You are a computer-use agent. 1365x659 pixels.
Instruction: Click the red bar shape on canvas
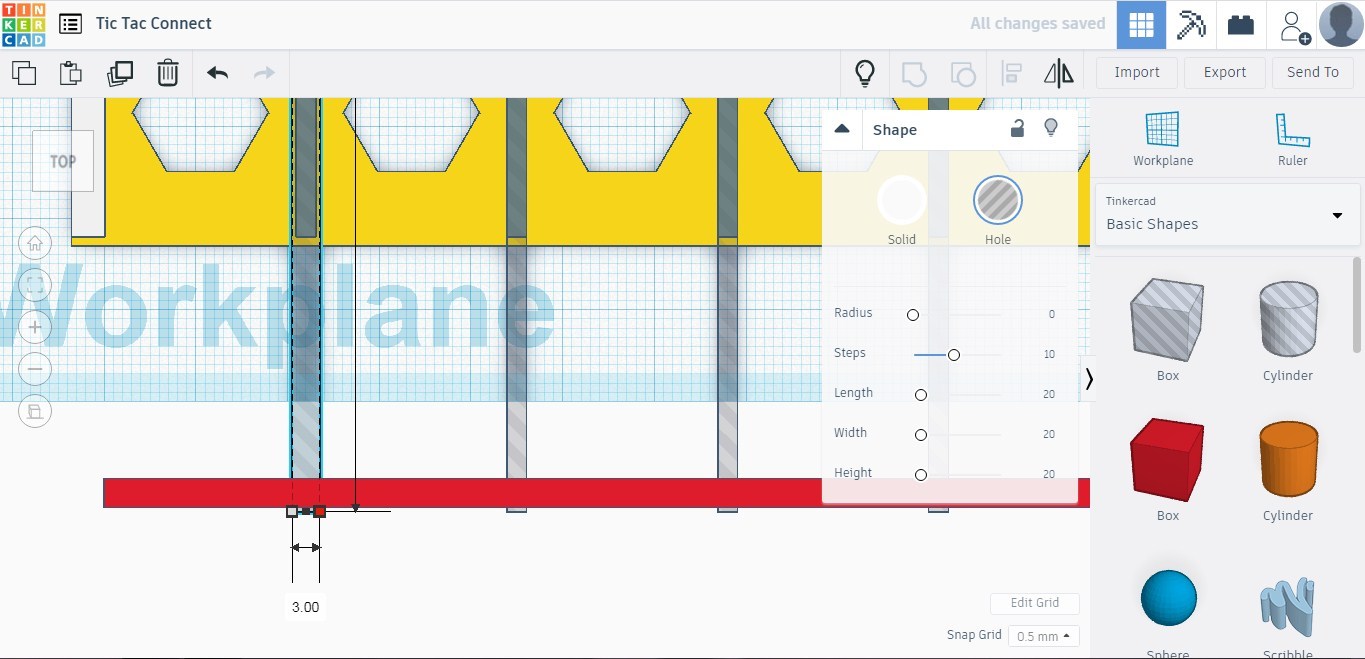[x=596, y=492]
